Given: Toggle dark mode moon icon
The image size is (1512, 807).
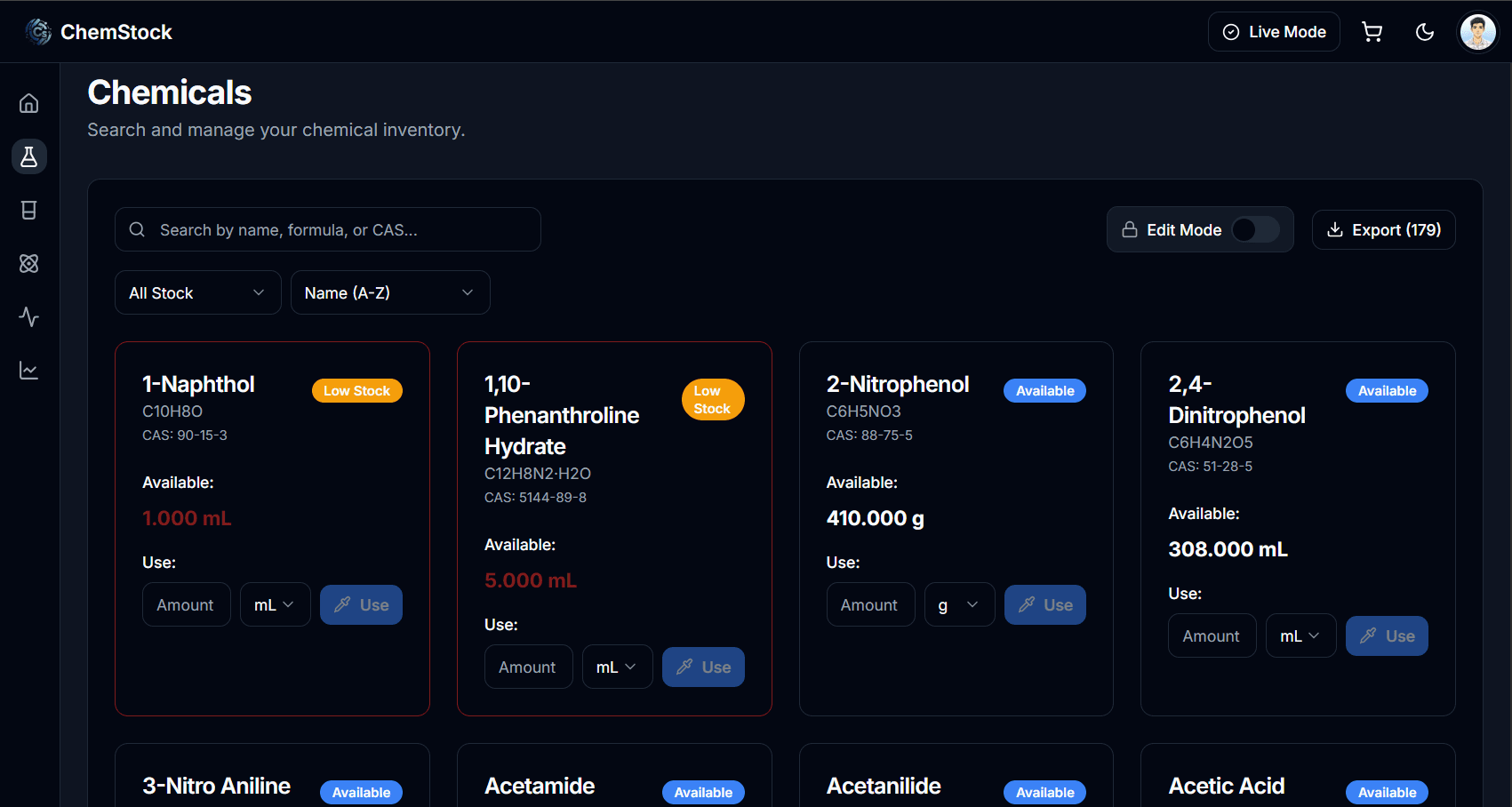Looking at the screenshot, I should (1425, 32).
